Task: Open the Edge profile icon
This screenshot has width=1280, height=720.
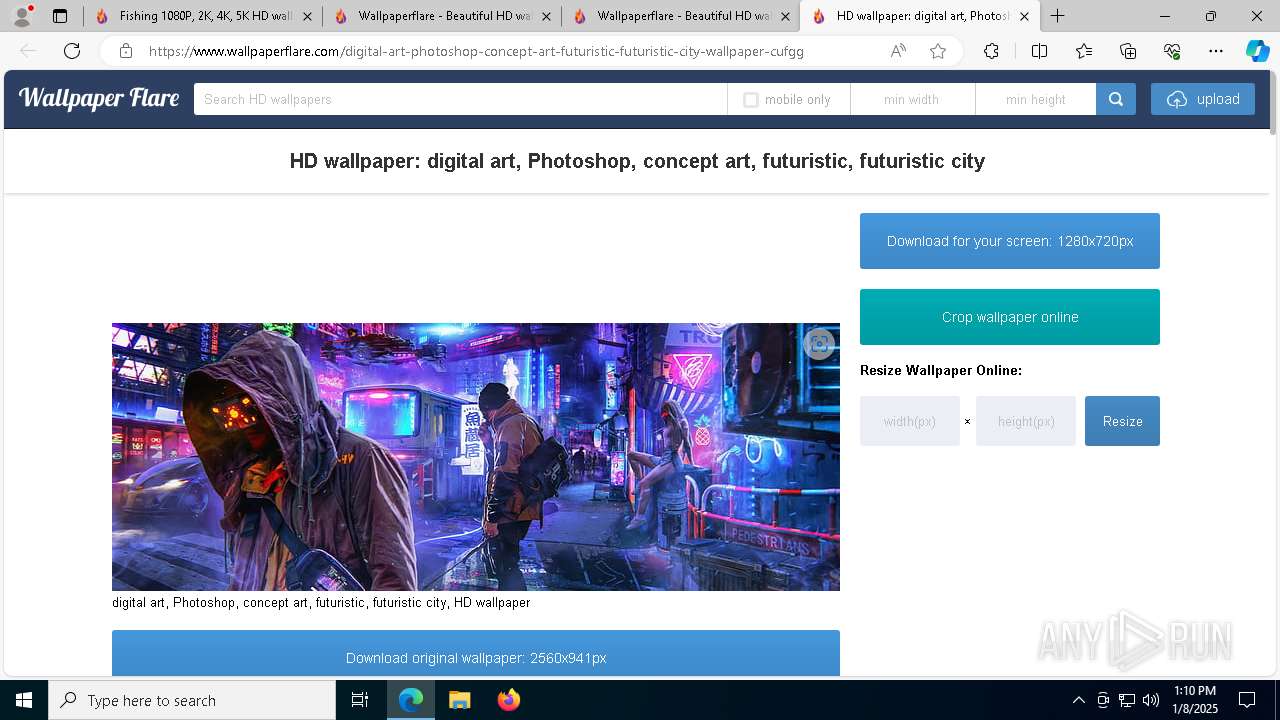Action: click(x=22, y=16)
